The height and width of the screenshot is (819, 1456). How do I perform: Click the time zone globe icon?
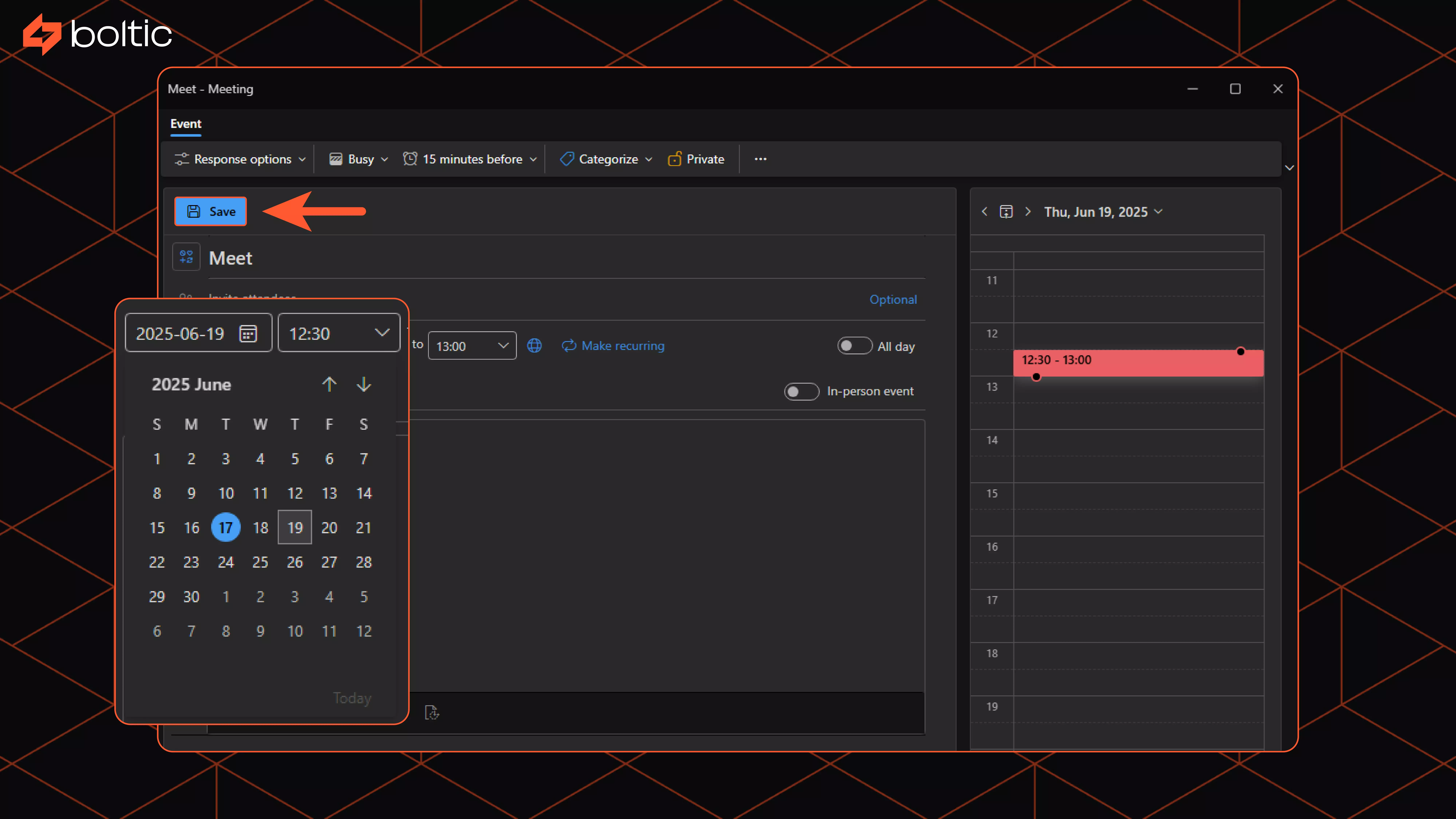click(x=534, y=345)
